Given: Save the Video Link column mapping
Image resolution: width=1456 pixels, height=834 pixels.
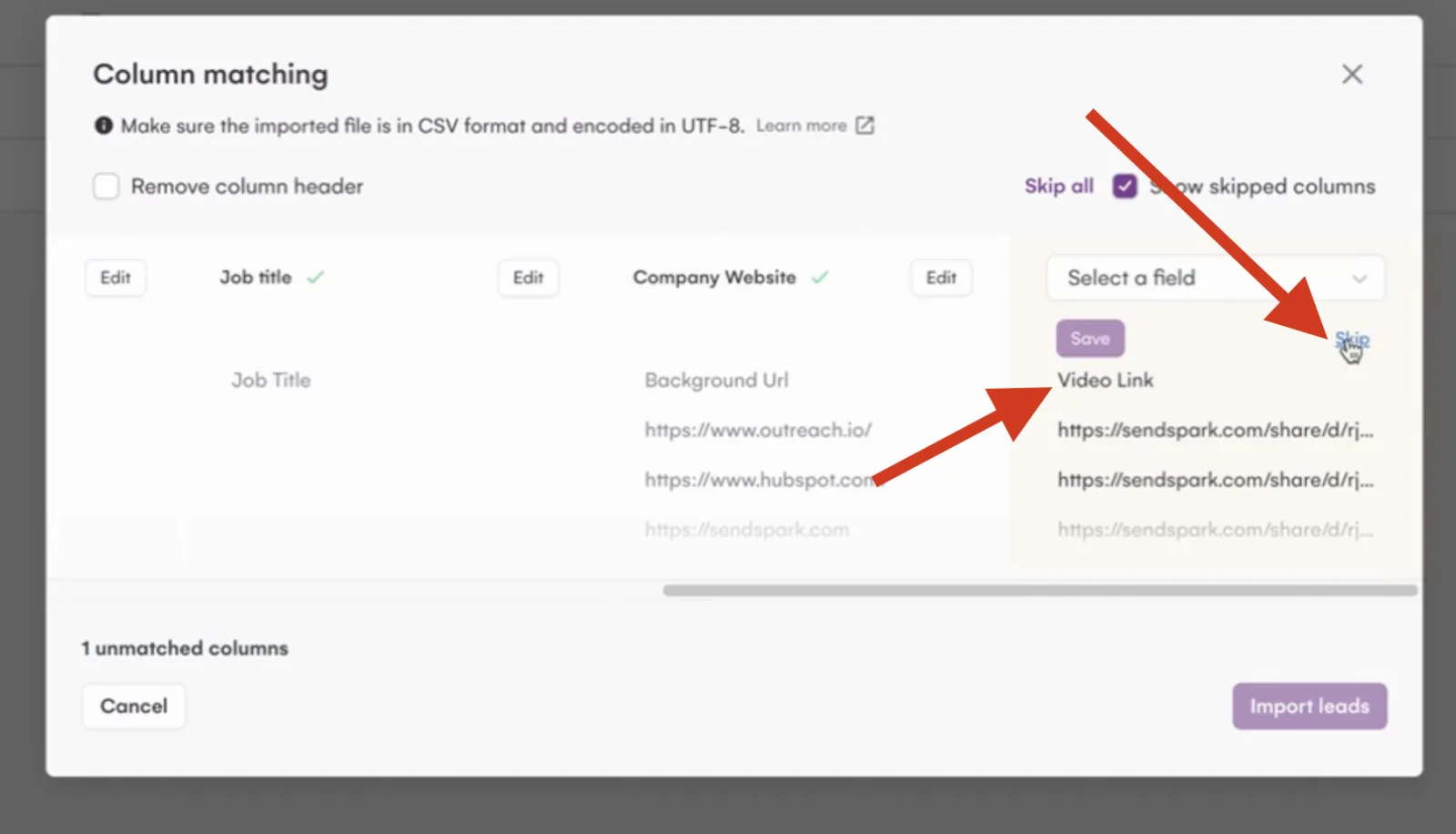Looking at the screenshot, I should tap(1090, 339).
